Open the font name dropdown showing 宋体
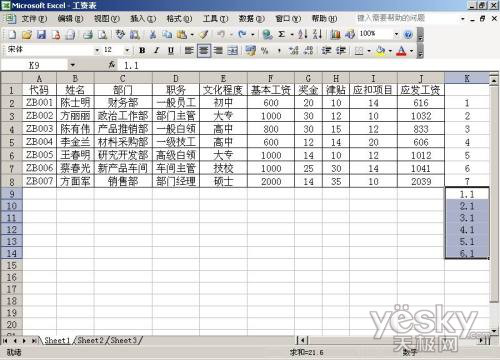 [97, 51]
